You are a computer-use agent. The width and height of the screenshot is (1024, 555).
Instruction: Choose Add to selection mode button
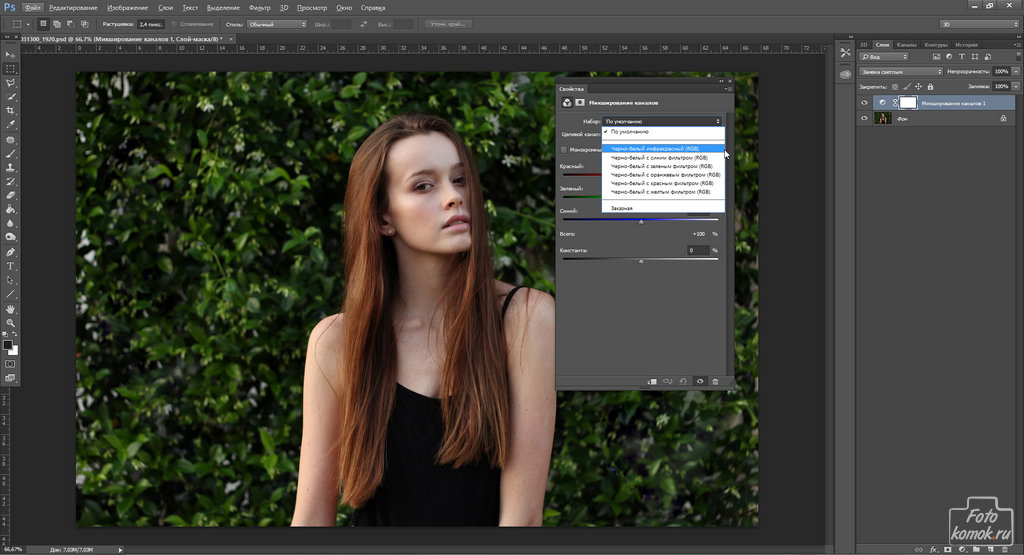pyautogui.click(x=57, y=24)
